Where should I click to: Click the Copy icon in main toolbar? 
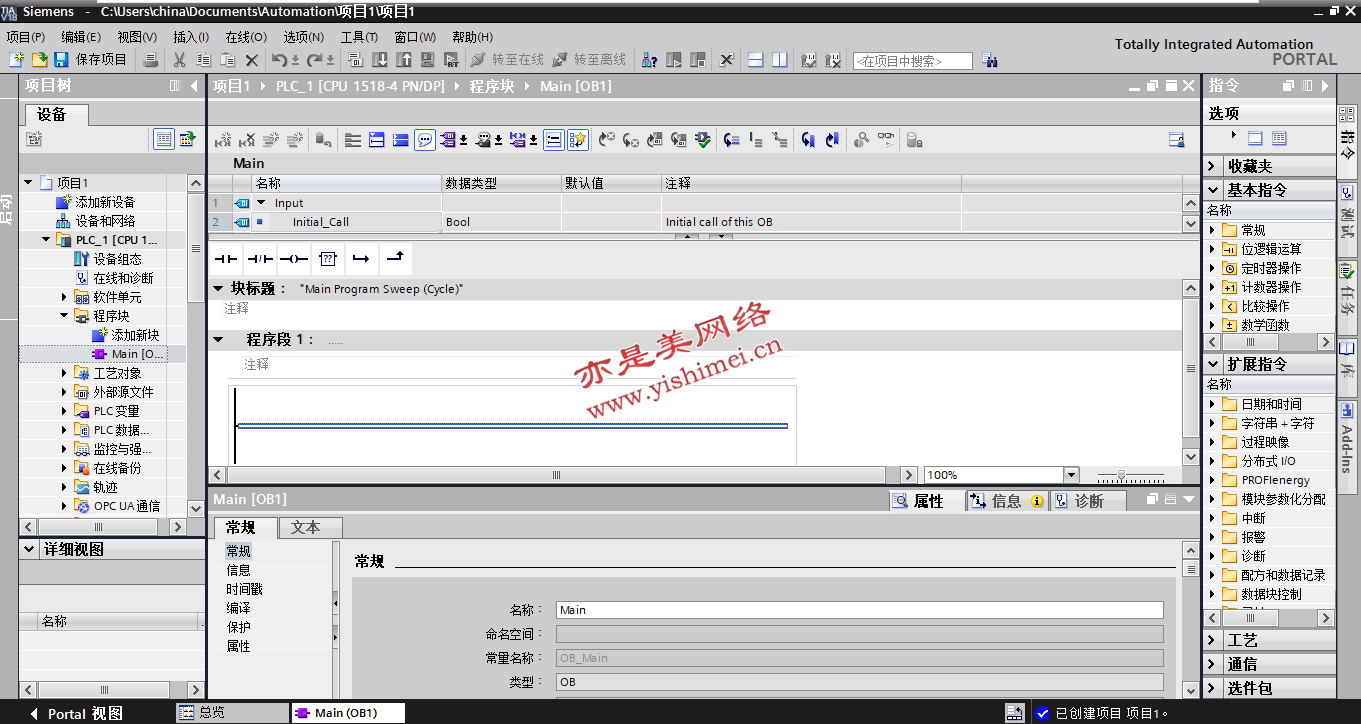coord(204,60)
